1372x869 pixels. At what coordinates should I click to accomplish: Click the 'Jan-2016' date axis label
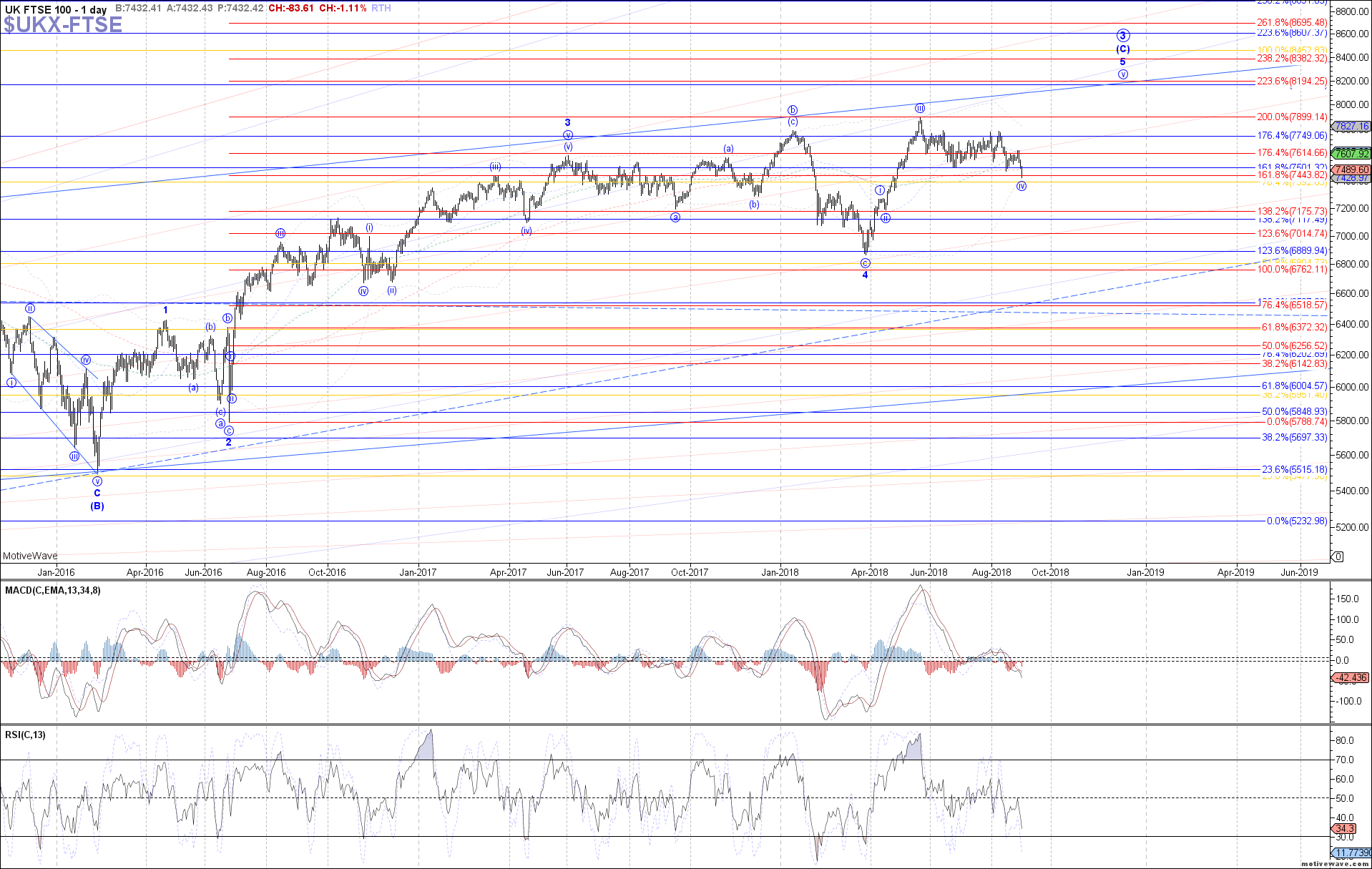pyautogui.click(x=56, y=572)
